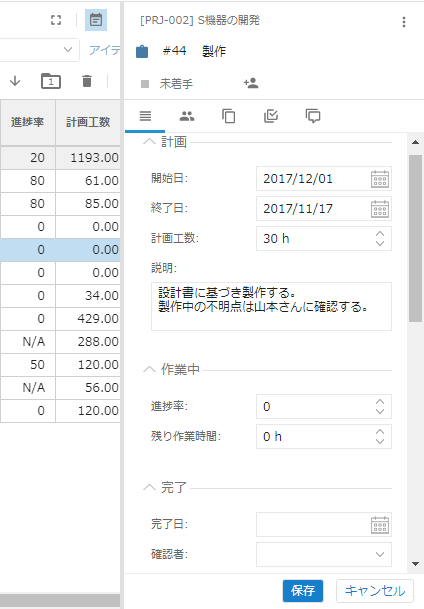Click the move down arrow icon
Viewport: 424px width, 609px height.
(15, 81)
